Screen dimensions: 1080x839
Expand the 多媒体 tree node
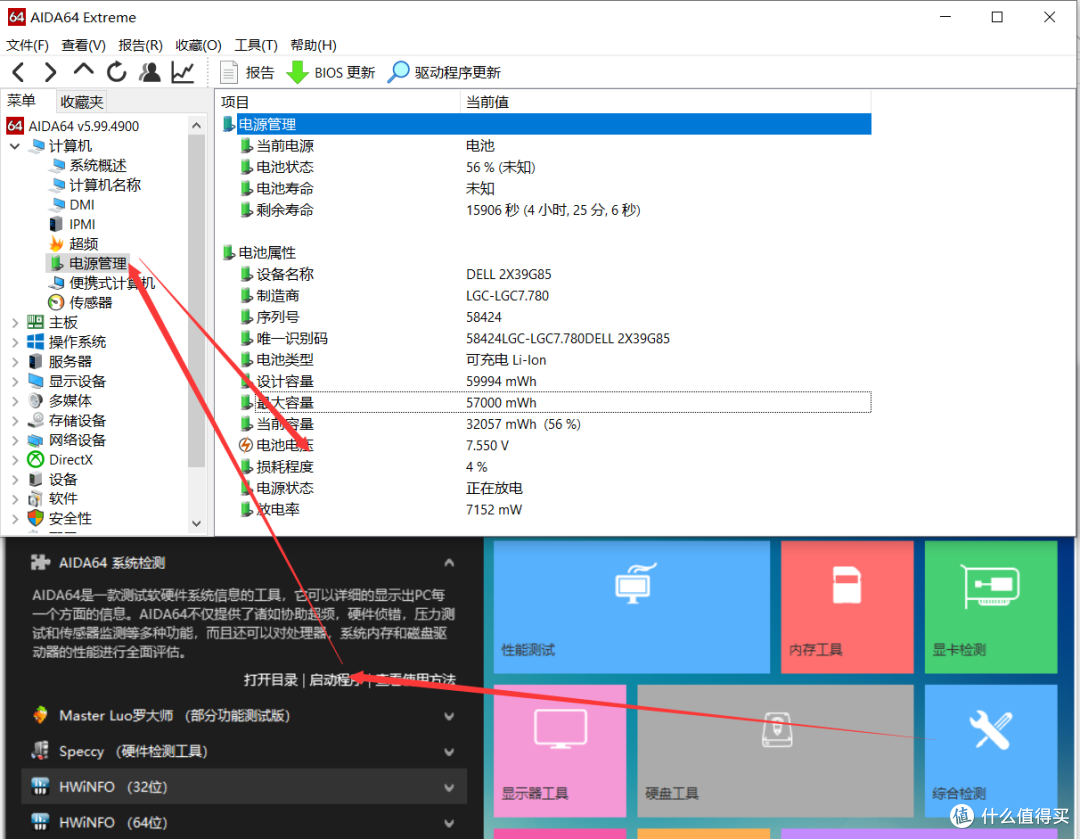(14, 401)
